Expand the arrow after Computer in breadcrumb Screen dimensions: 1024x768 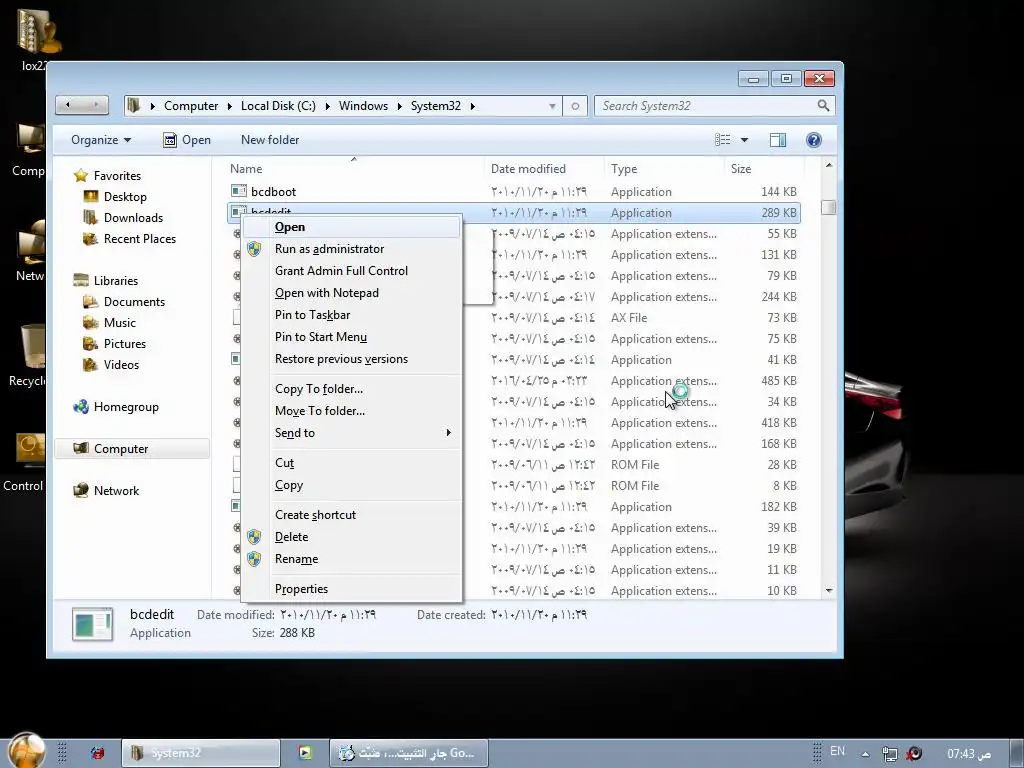tap(230, 106)
